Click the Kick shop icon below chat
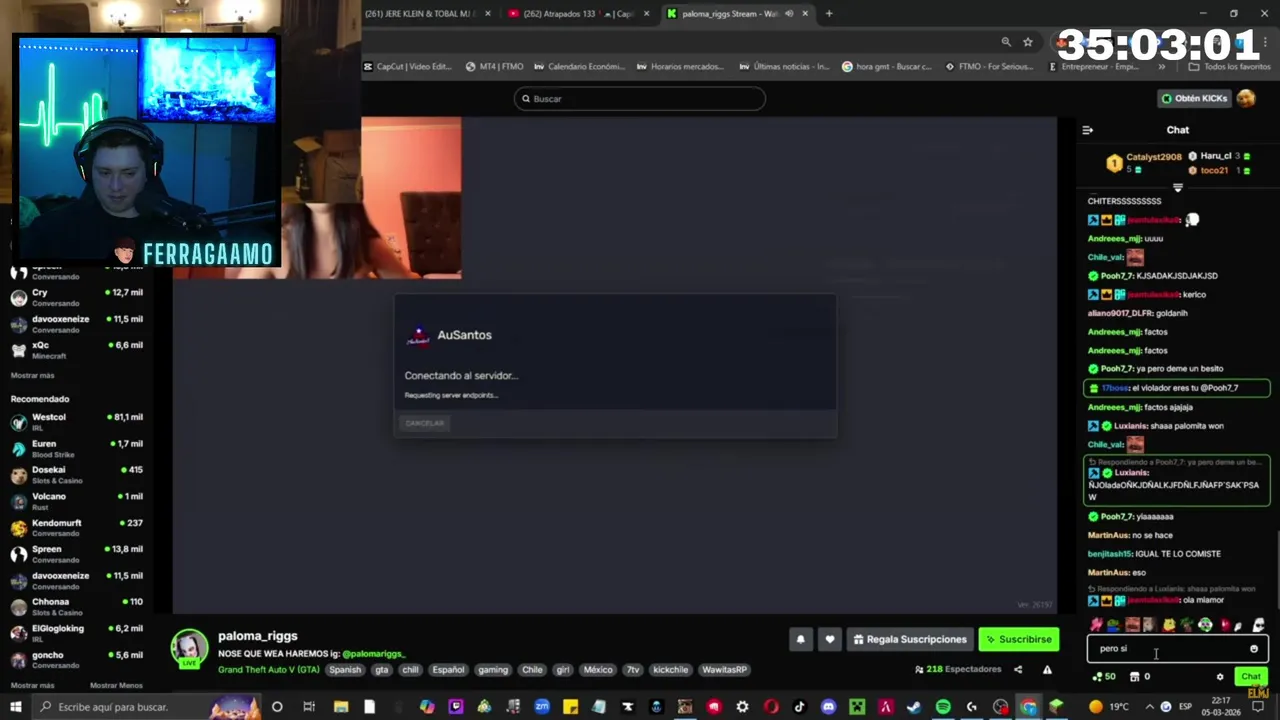The height and width of the screenshot is (720, 1280). [1135, 677]
